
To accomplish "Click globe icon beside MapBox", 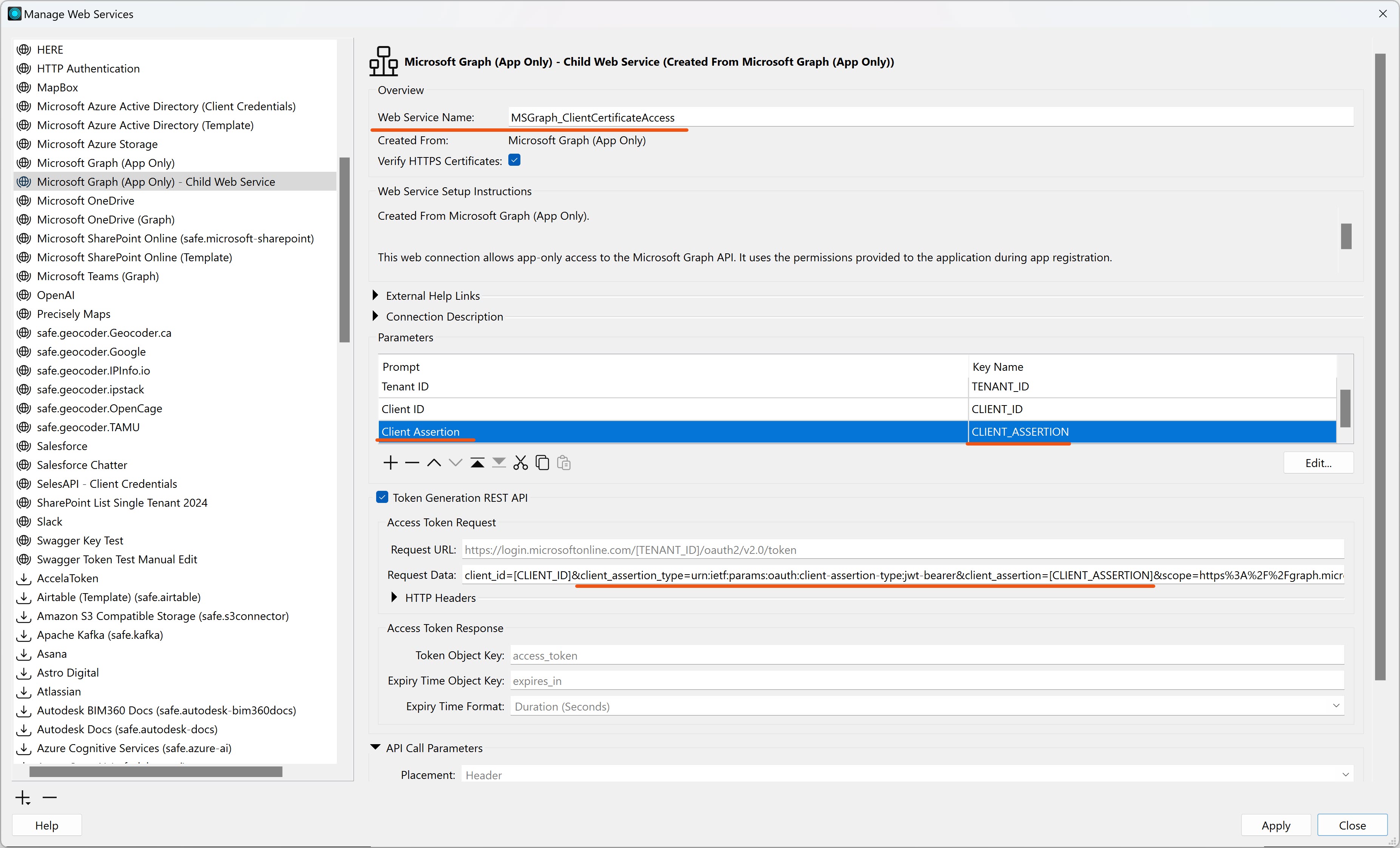I will pyautogui.click(x=23, y=88).
